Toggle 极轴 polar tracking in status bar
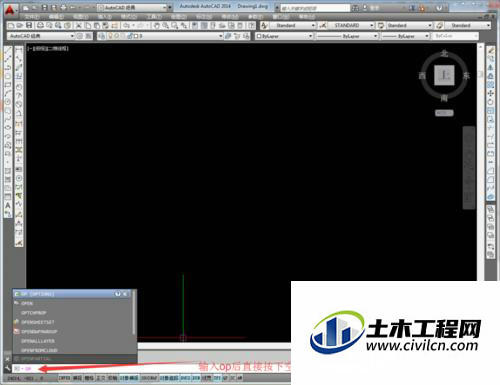This screenshot has width=500, height=385. pyautogui.click(x=112, y=378)
